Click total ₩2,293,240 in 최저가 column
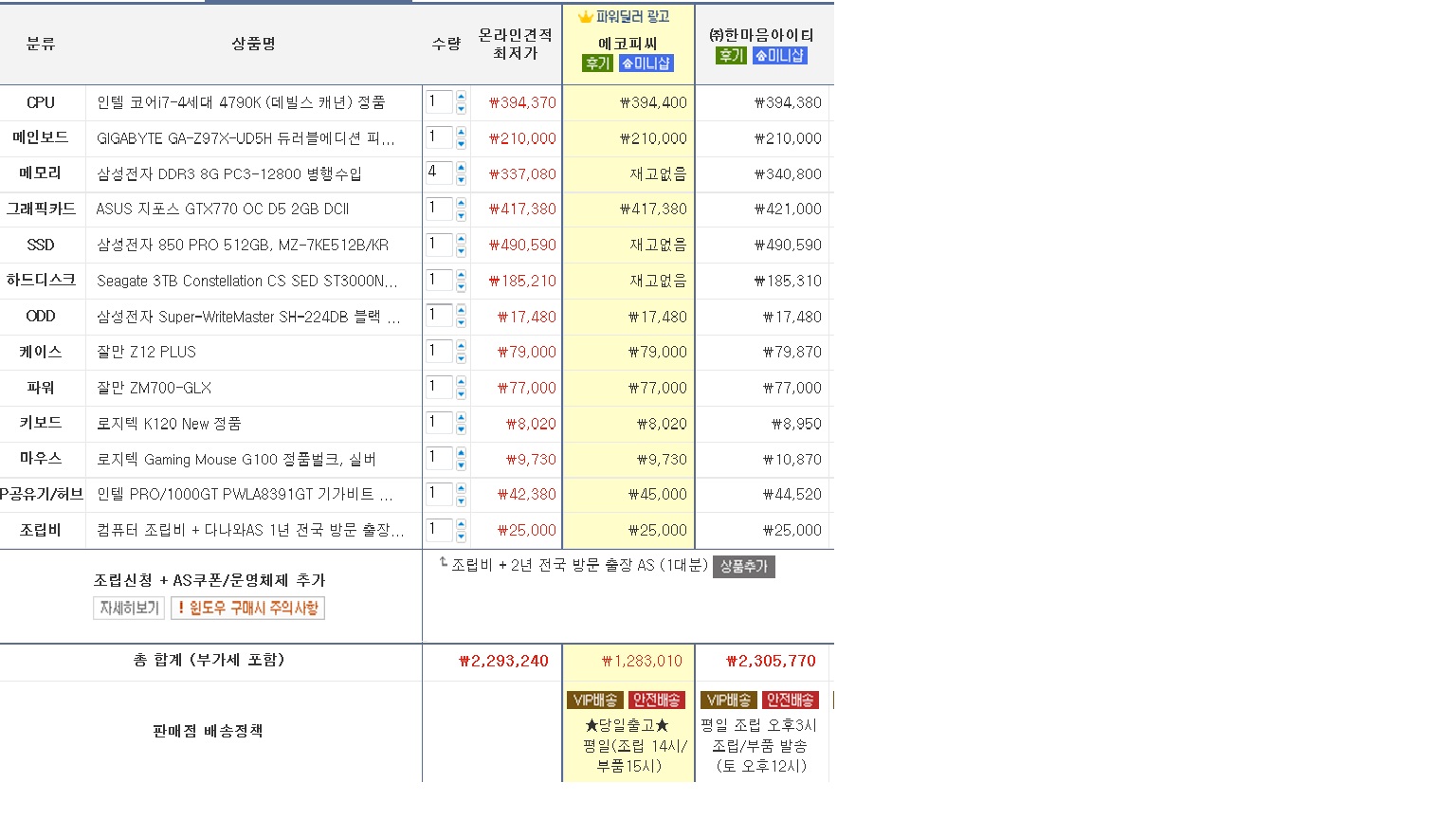 pos(503,661)
